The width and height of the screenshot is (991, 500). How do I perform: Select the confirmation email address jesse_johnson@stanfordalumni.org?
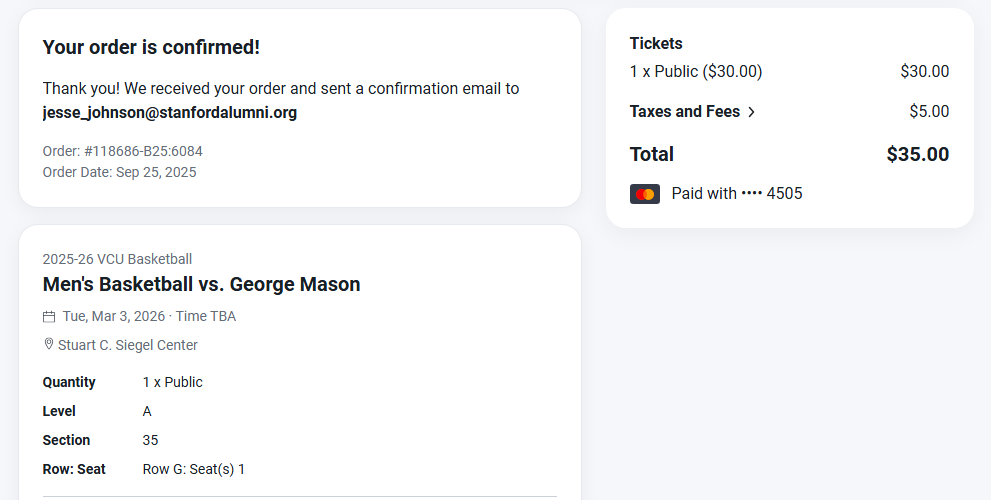coord(170,113)
